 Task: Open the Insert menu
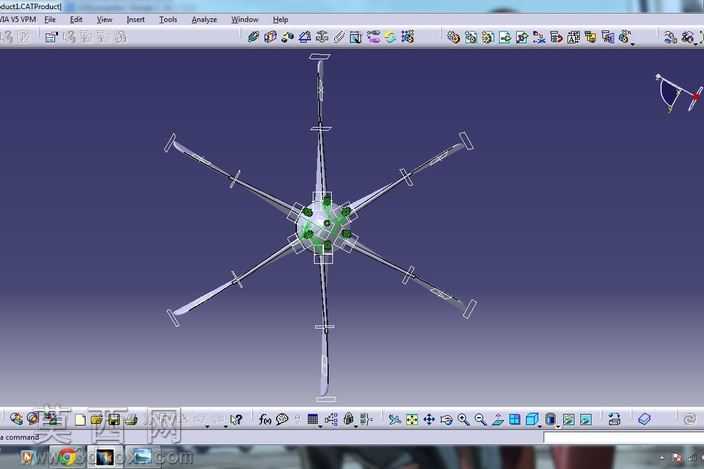(135, 20)
